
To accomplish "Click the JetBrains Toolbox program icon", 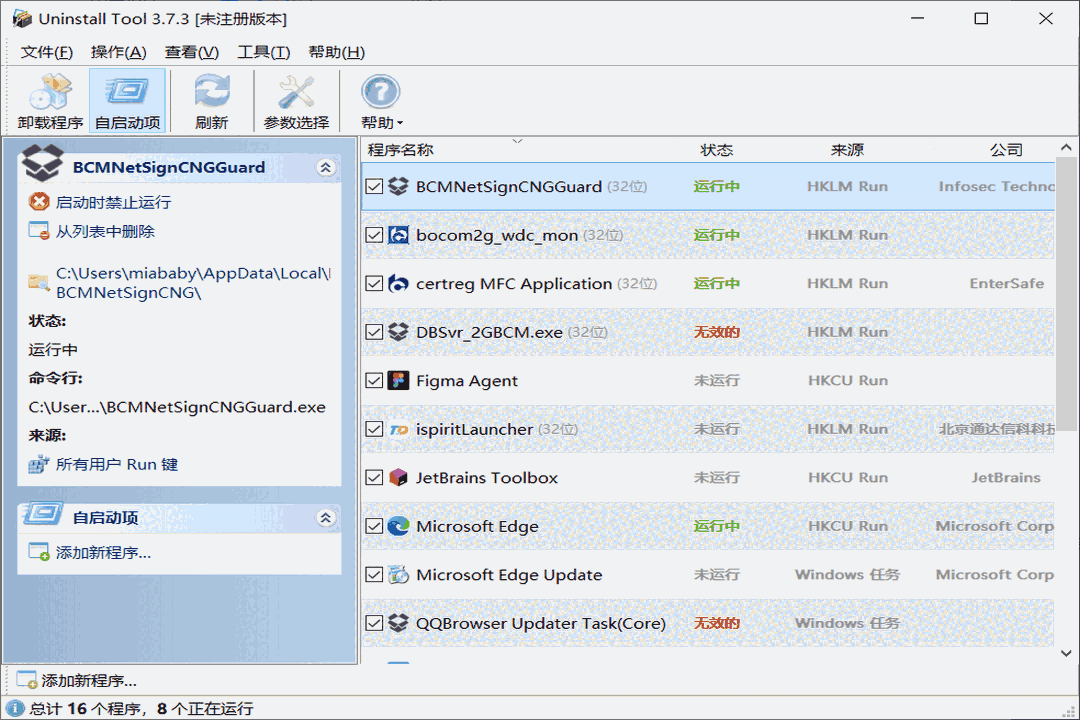I will pos(398,477).
